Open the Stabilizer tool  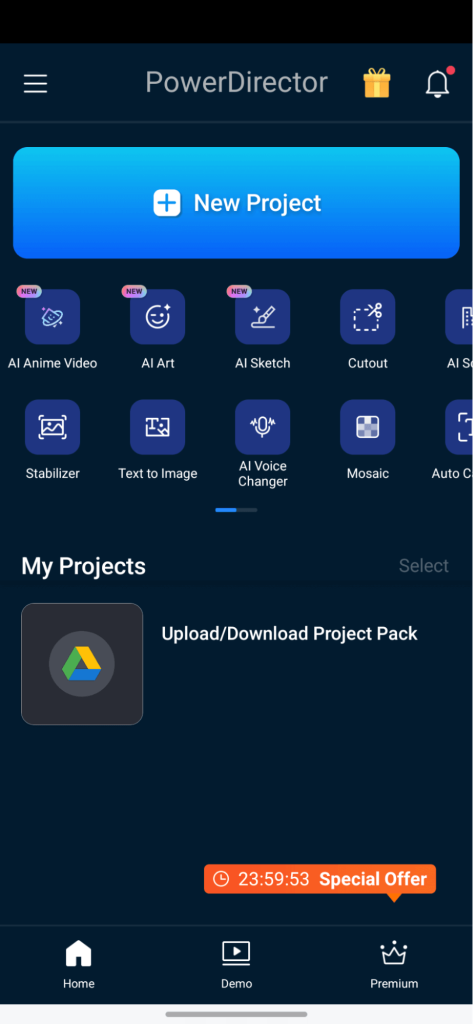(x=52, y=427)
